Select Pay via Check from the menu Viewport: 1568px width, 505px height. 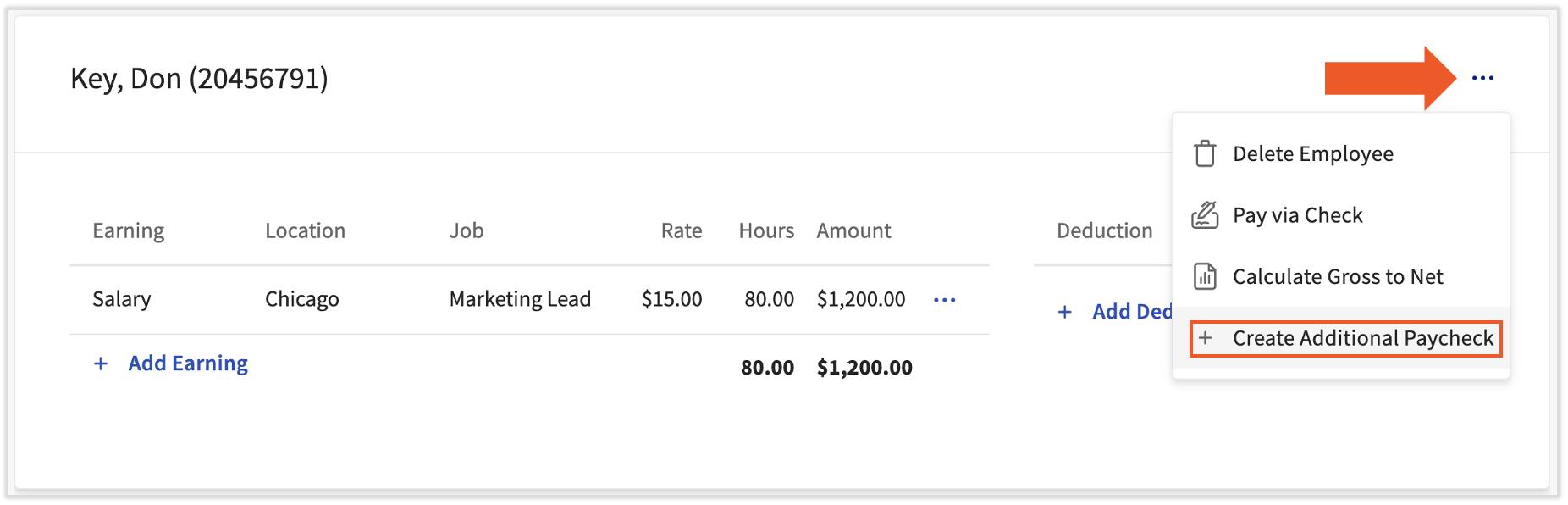coord(1297,215)
